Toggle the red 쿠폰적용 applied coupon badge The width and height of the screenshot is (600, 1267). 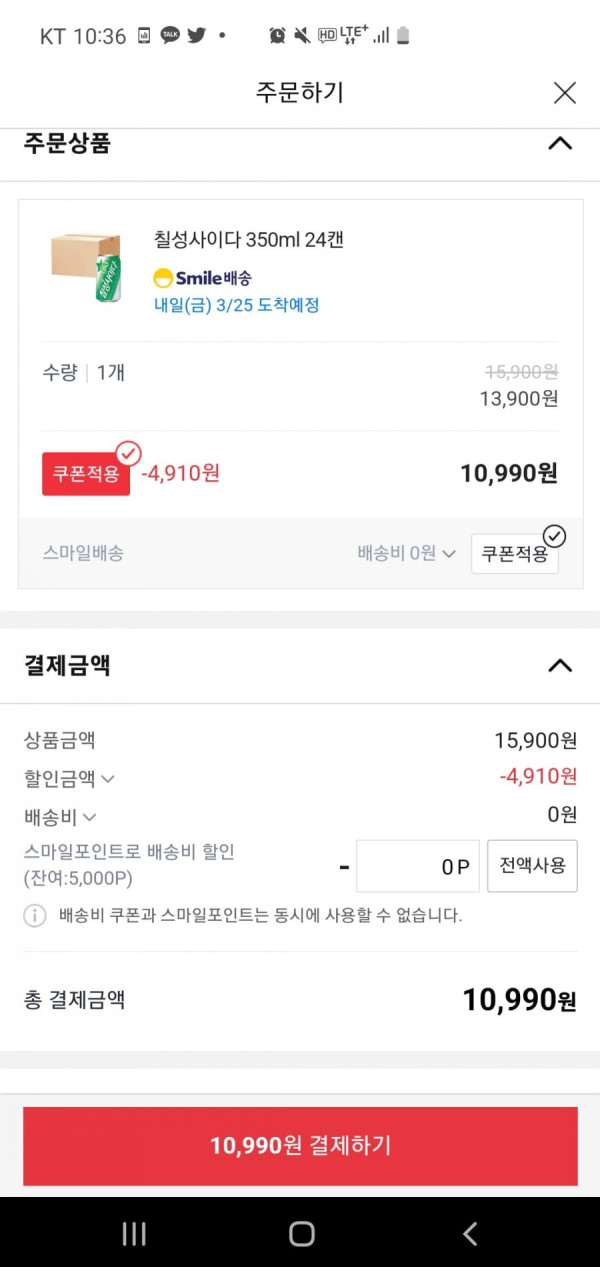[x=86, y=473]
